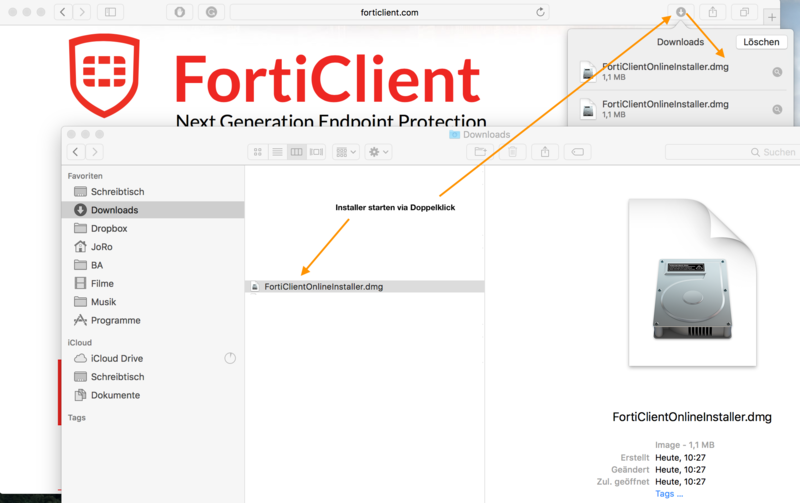Click Löschen button in Downloads popover
Image resolution: width=800 pixels, height=503 pixels.
click(761, 42)
